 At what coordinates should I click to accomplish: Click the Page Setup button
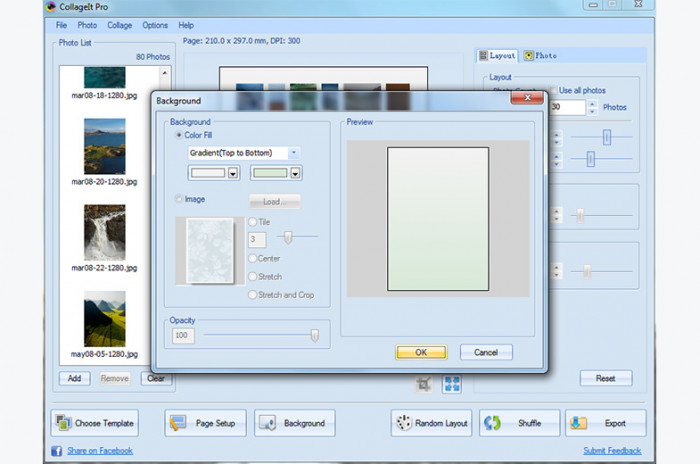click(205, 423)
